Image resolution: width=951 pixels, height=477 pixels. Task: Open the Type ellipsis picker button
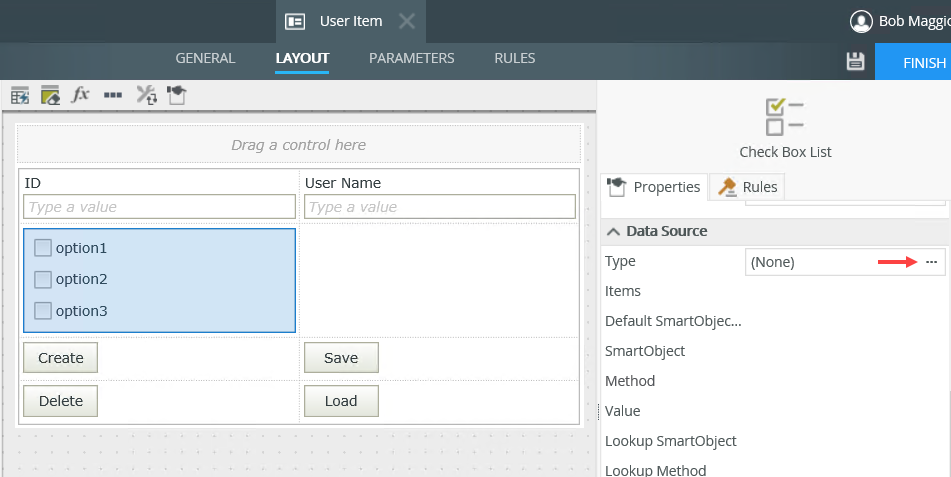click(931, 261)
